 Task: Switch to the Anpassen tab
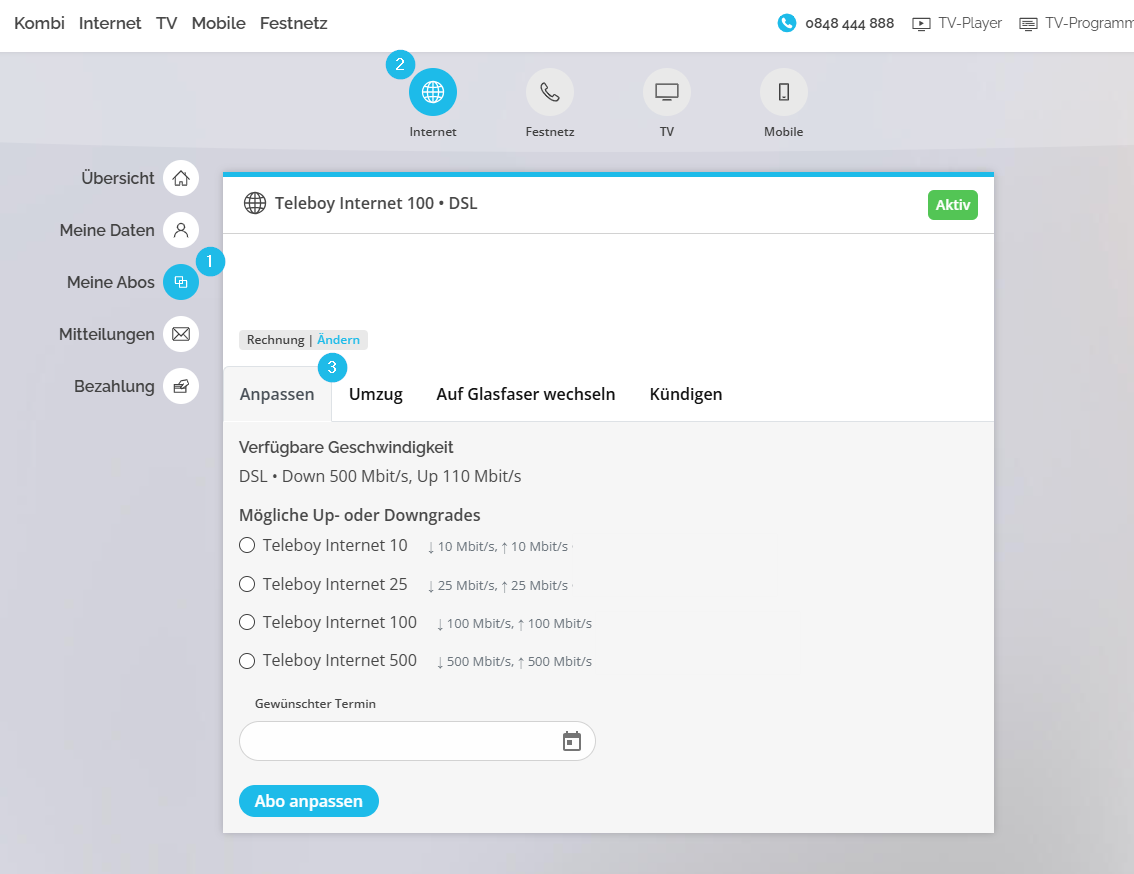(x=277, y=394)
